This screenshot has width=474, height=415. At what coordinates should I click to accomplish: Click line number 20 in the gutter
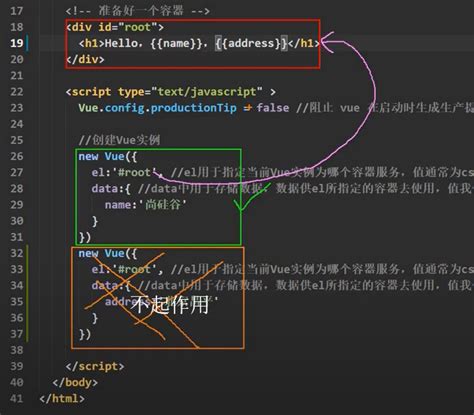pos(17,59)
